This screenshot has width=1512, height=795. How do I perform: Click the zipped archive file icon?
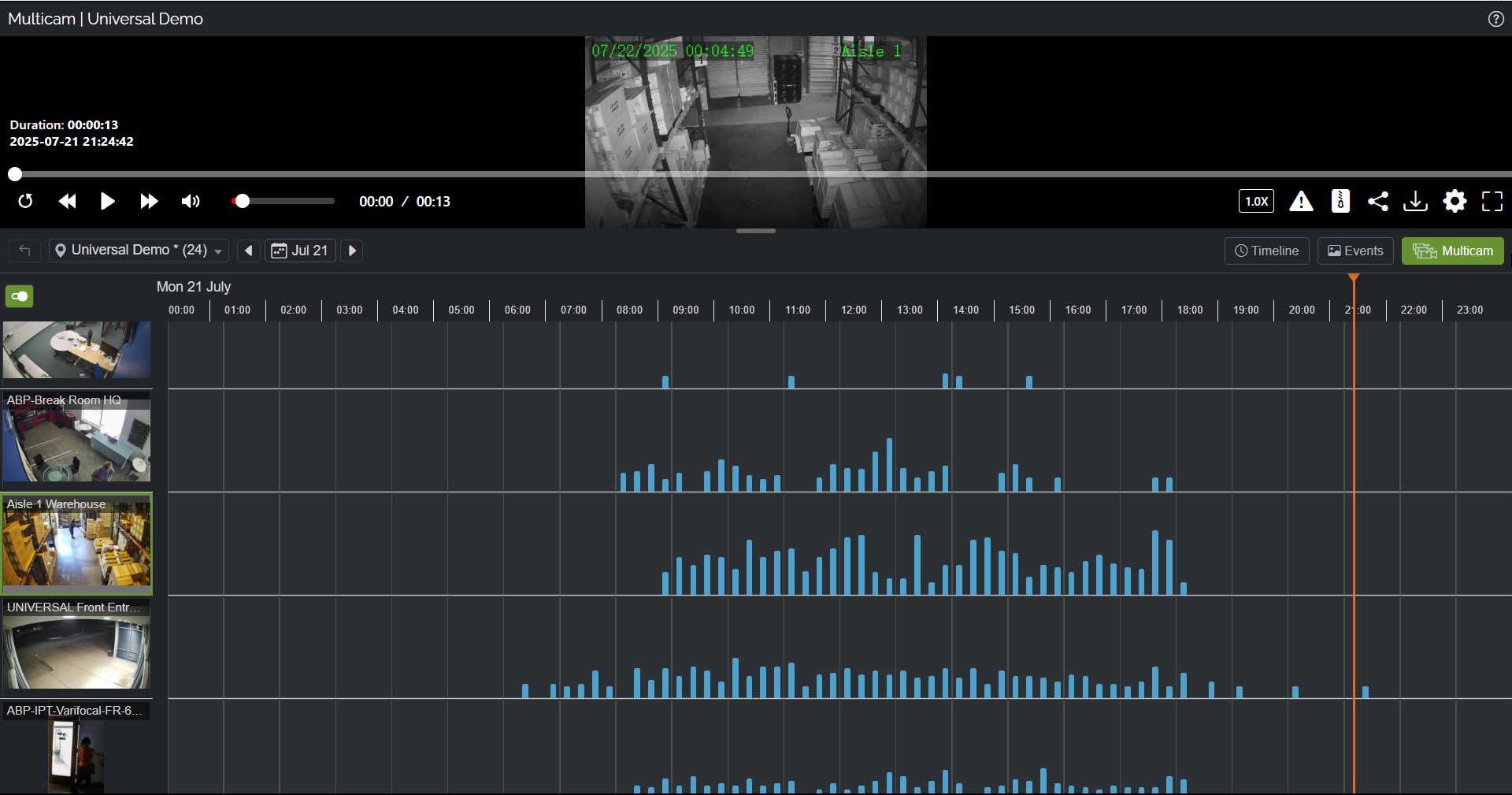point(1340,202)
